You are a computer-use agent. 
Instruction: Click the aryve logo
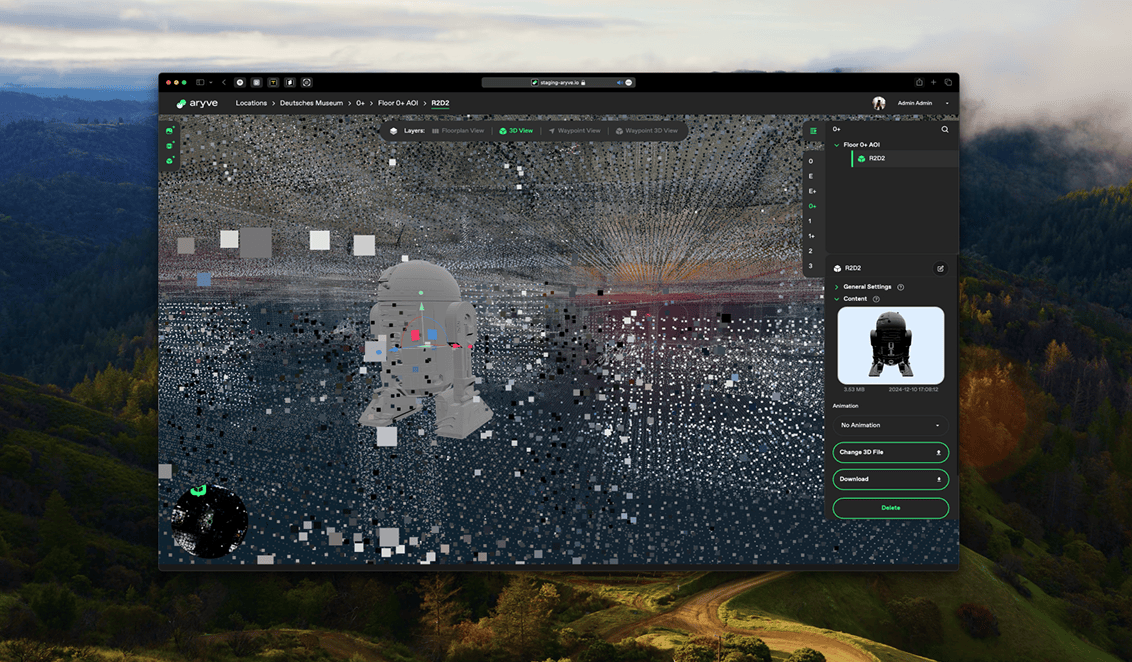pyautogui.click(x=196, y=103)
